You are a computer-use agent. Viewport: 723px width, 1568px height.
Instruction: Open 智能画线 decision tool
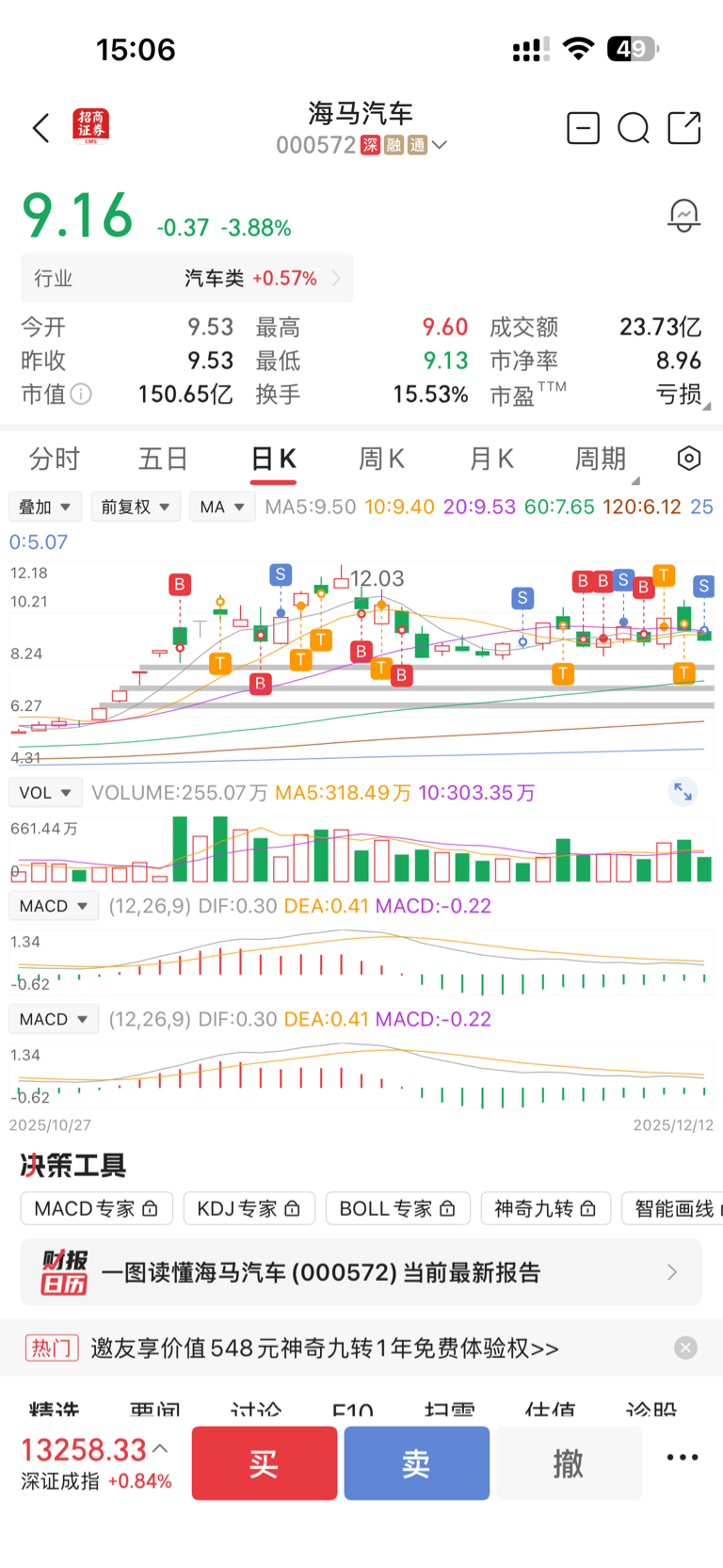click(x=672, y=1208)
